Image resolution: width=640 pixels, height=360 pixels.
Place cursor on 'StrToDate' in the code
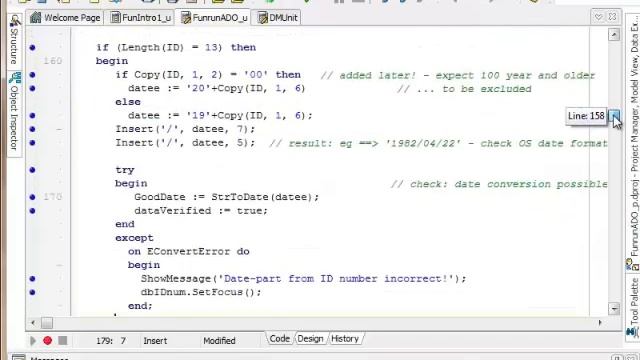pos(240,197)
